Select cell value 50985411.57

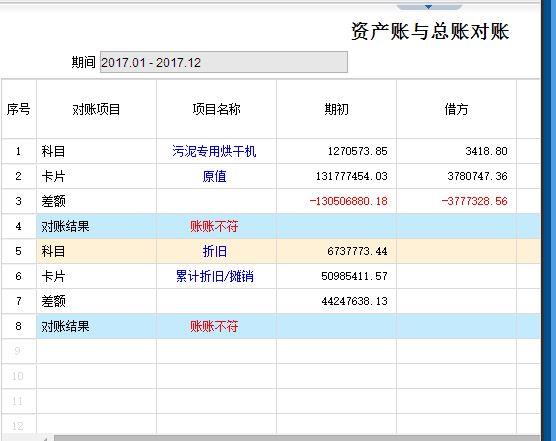click(x=354, y=276)
